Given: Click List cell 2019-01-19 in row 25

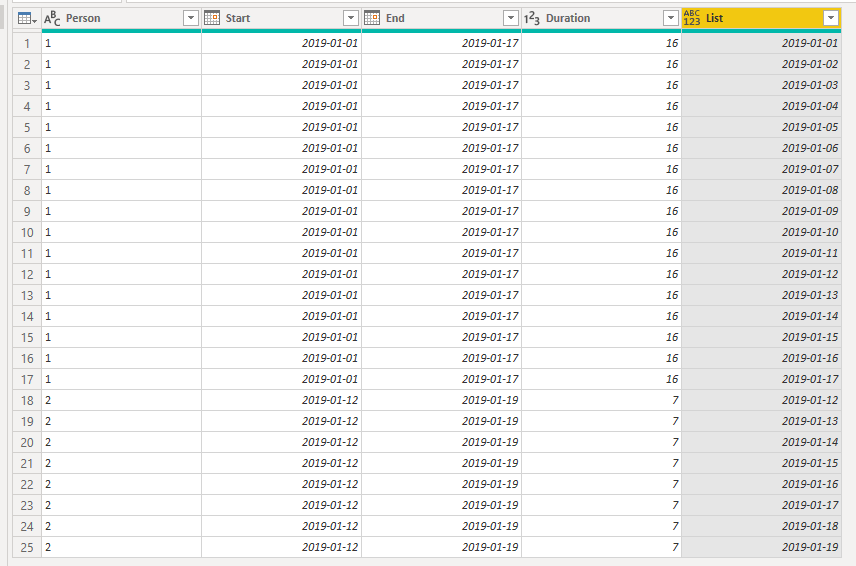Looking at the screenshot, I should coord(761,547).
